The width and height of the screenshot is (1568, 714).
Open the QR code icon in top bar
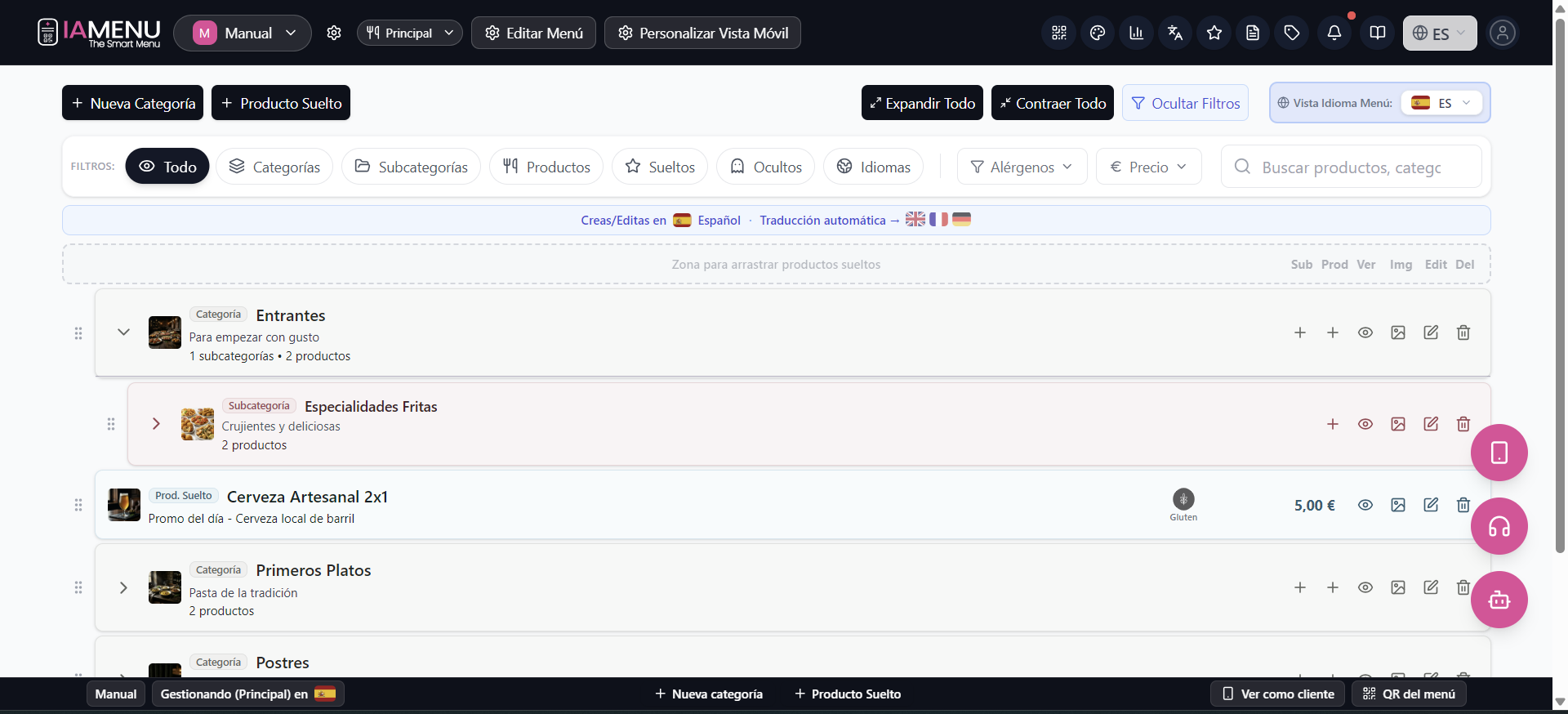coord(1058,33)
